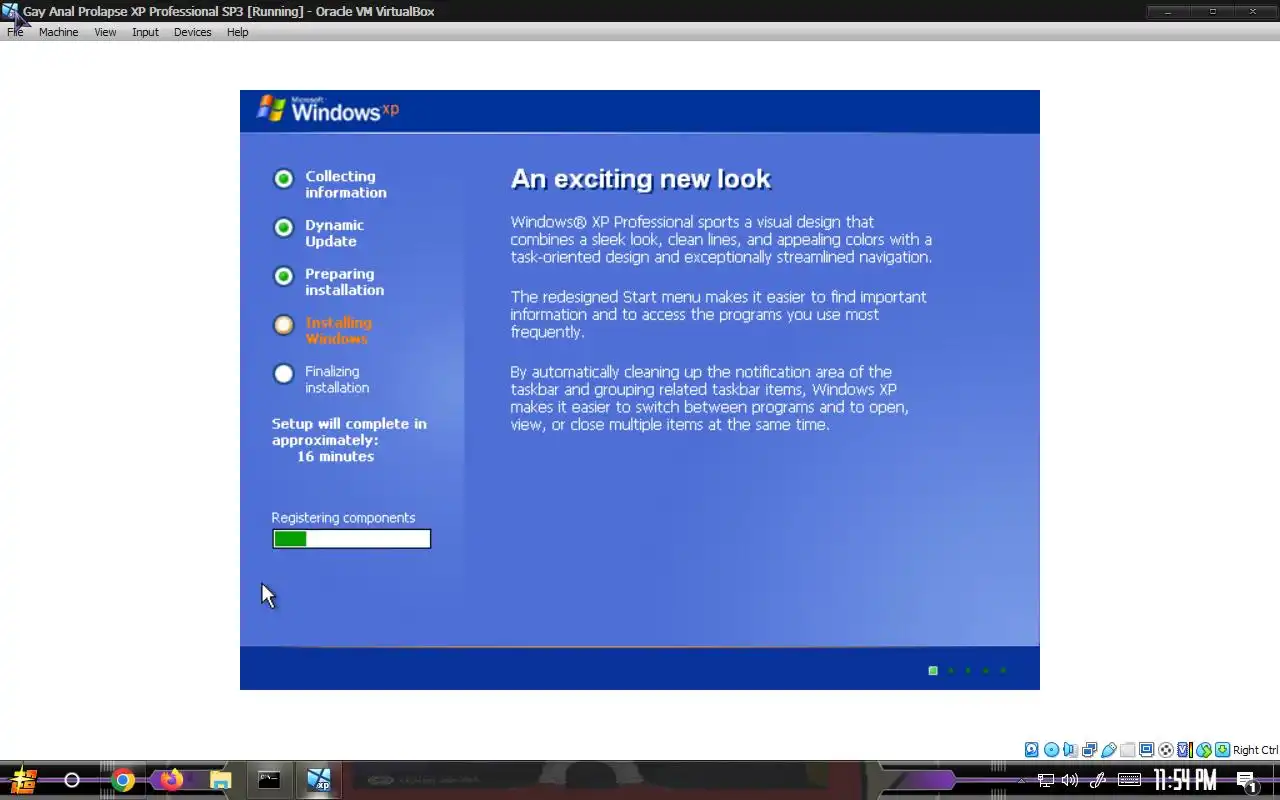Launch Firefox from the taskbar
The image size is (1280, 800).
tap(172, 780)
